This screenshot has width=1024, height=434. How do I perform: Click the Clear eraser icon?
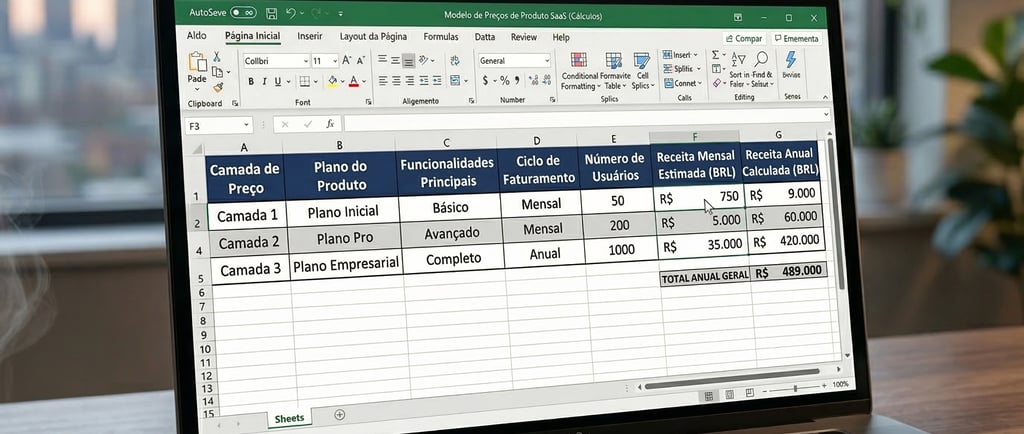tap(717, 84)
